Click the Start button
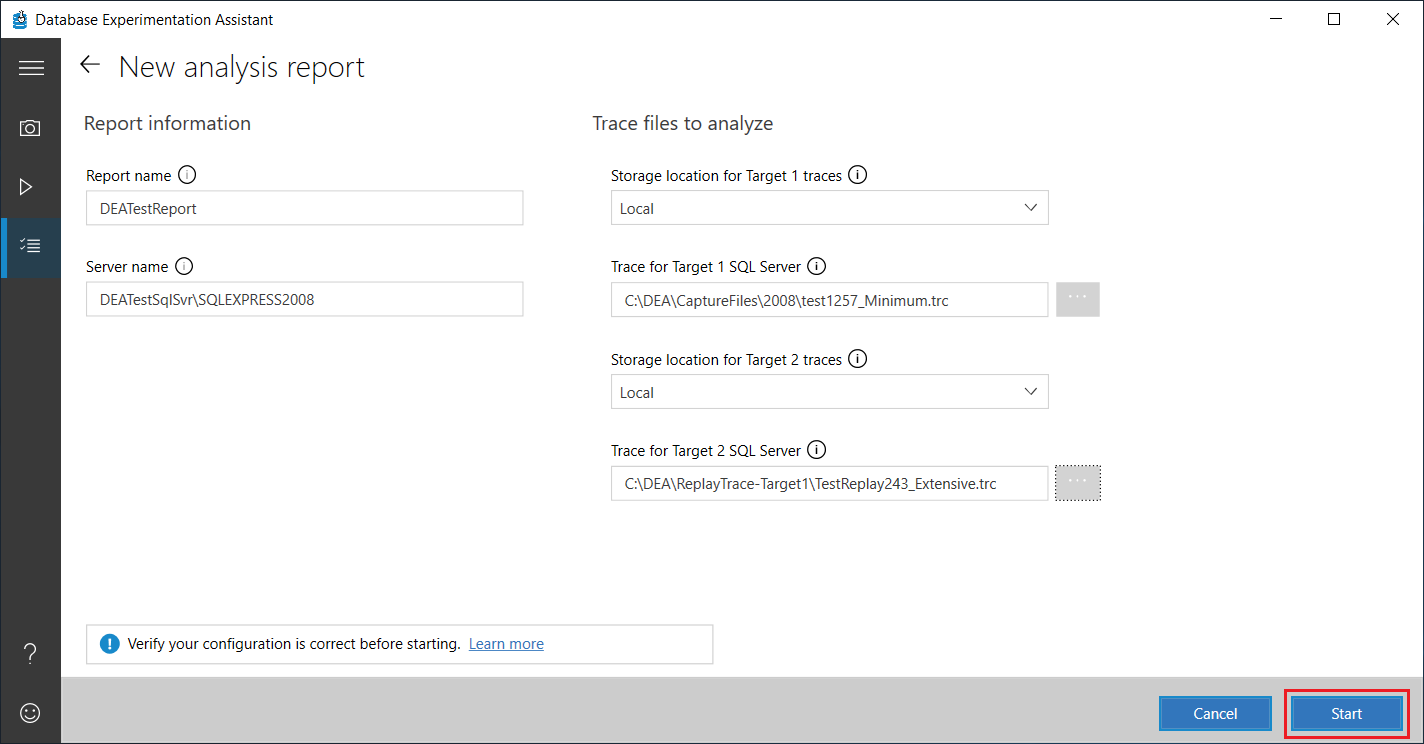 (1346, 713)
